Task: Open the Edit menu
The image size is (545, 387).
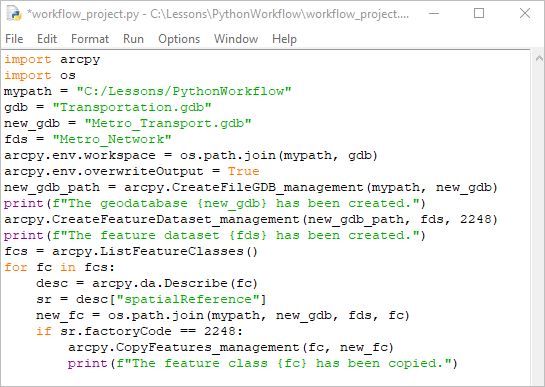Action: click(47, 39)
